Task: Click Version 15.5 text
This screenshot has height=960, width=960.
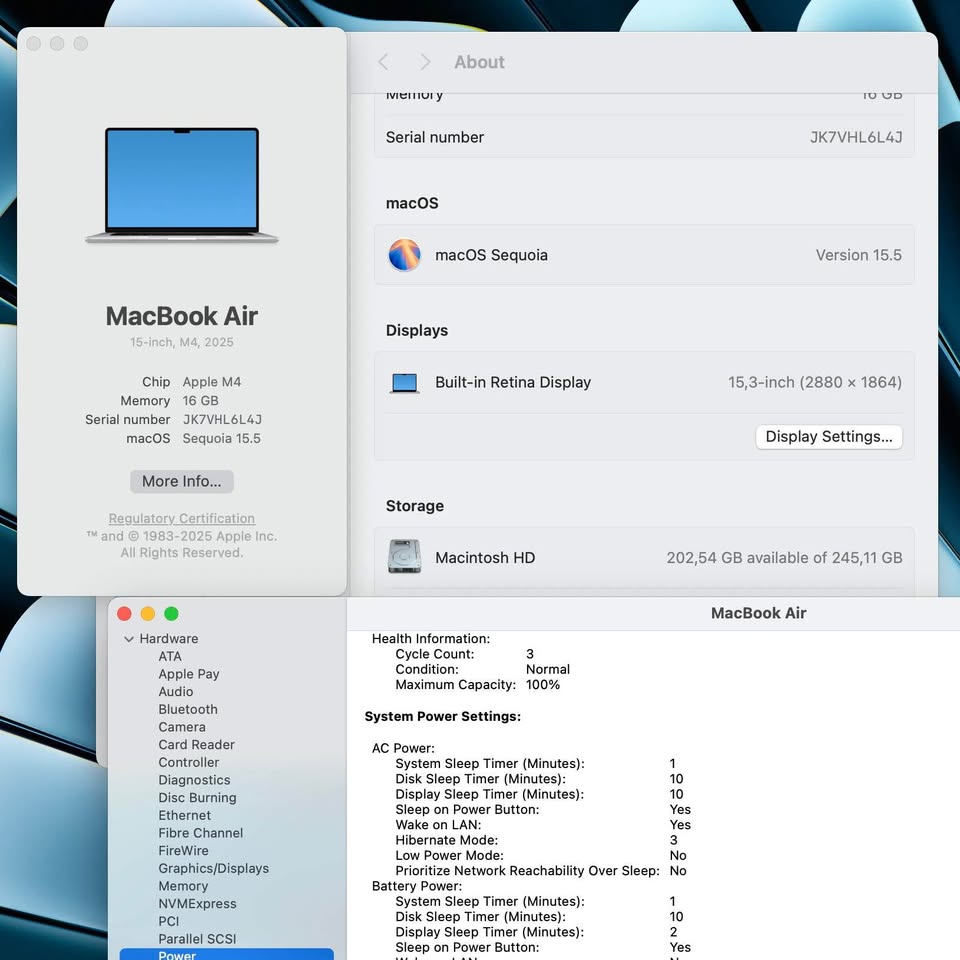Action: 858,255
